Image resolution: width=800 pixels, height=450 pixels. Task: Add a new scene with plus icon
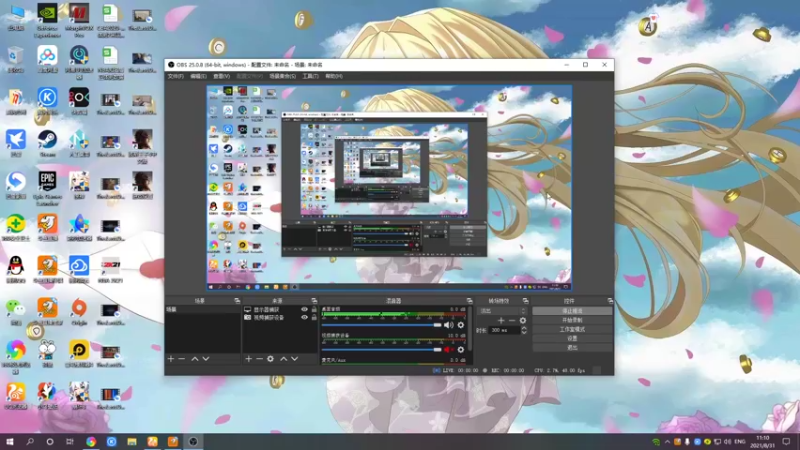coord(171,359)
